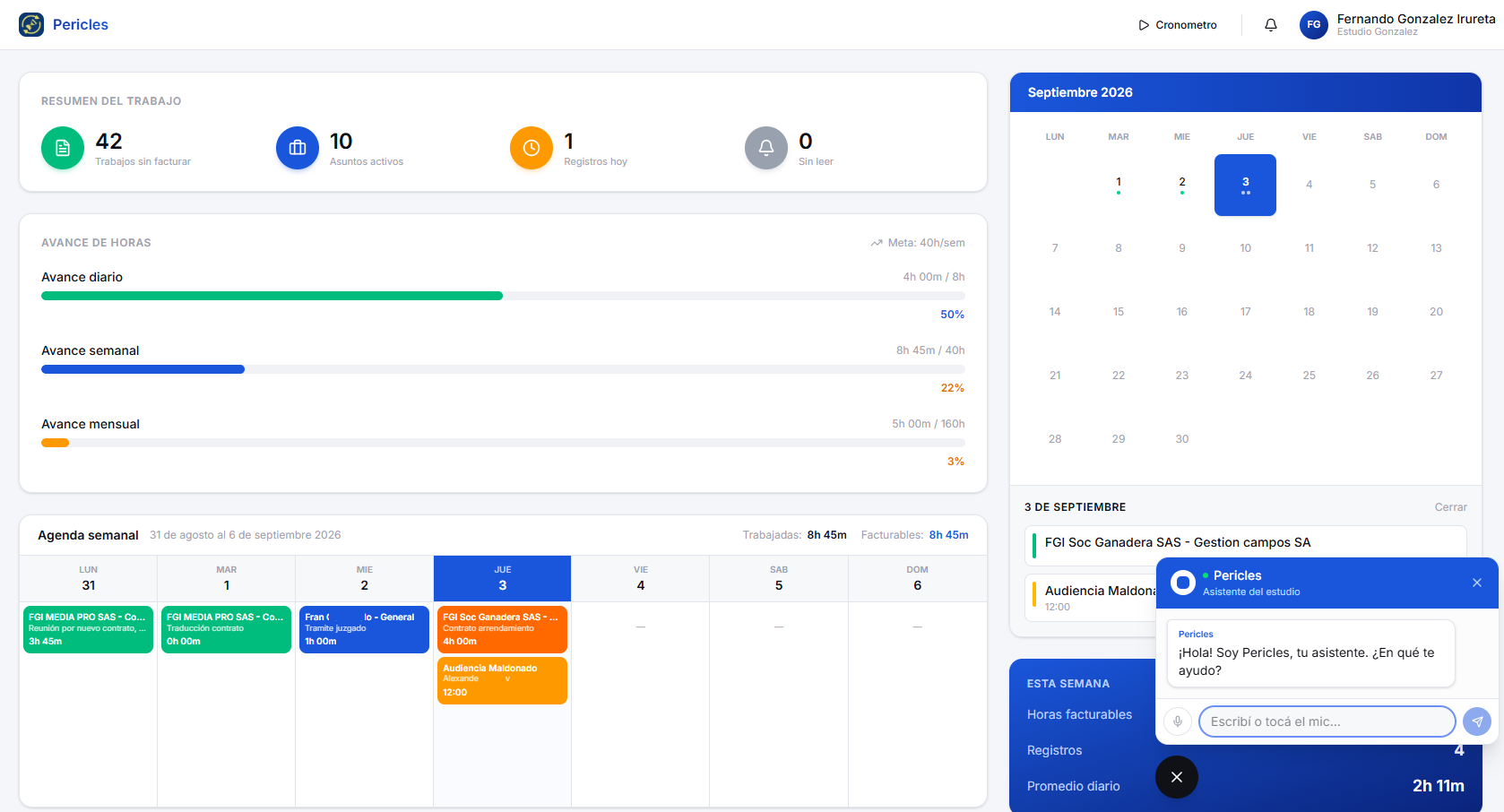Screen dimensions: 1504x812
Task: Click the Facturables '8h 45m' value
Action: [x=948, y=535]
